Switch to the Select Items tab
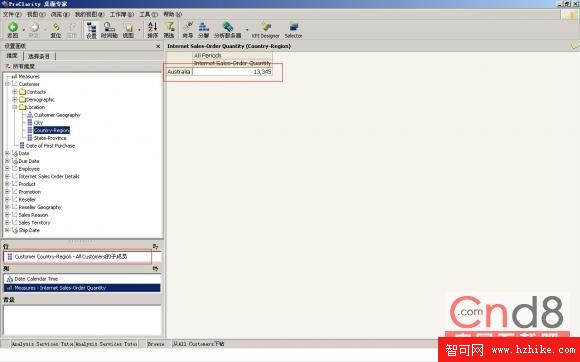 [39, 56]
